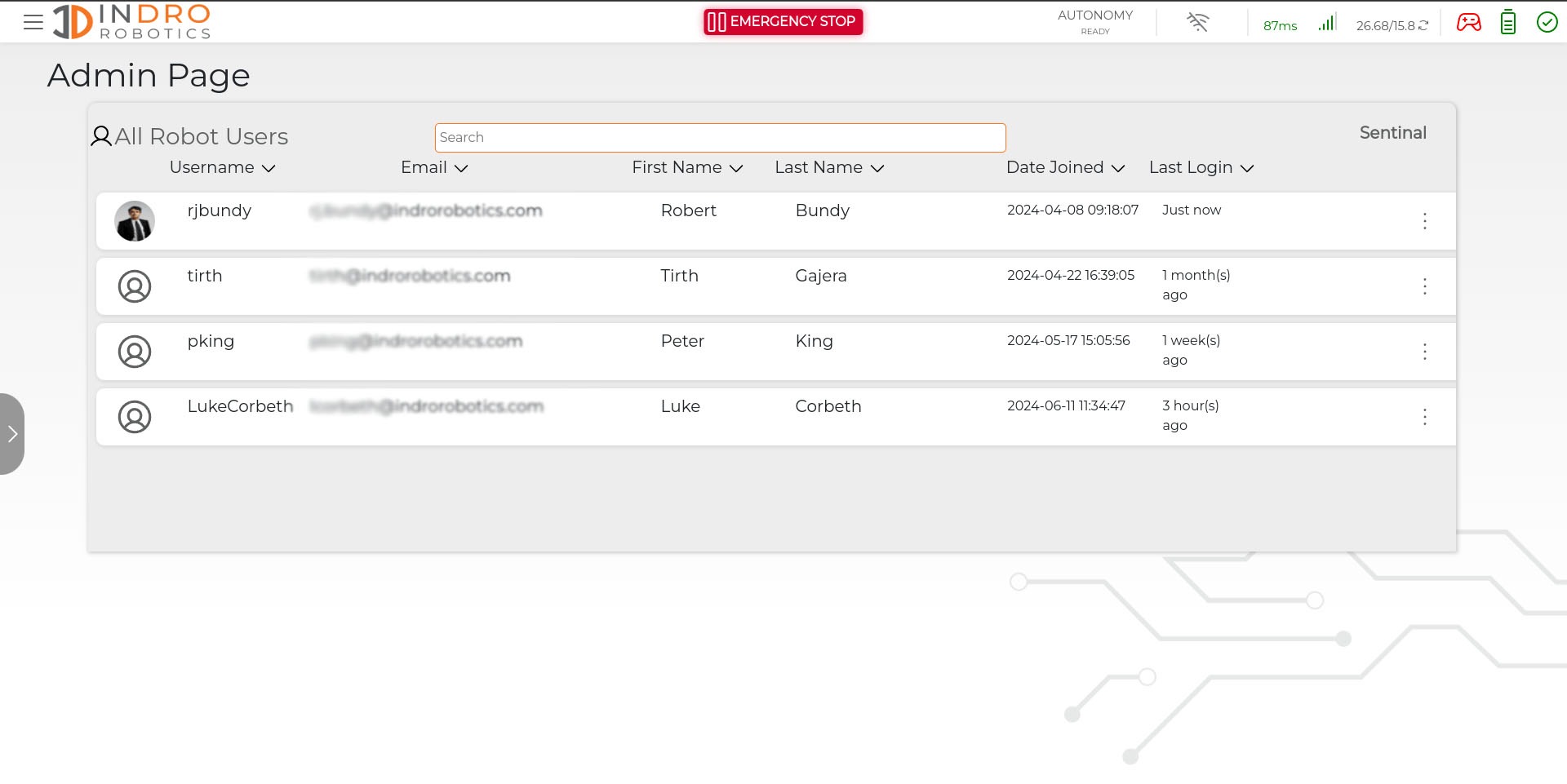Sort users by Last Name column
Screen dimensions: 1567x784
[829, 168]
